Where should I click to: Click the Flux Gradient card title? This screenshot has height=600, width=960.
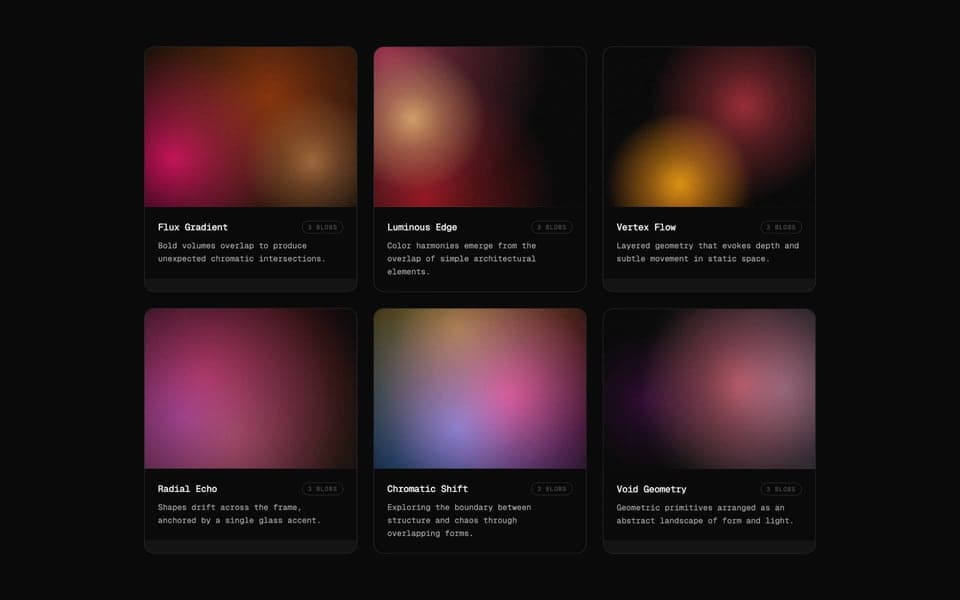click(193, 227)
